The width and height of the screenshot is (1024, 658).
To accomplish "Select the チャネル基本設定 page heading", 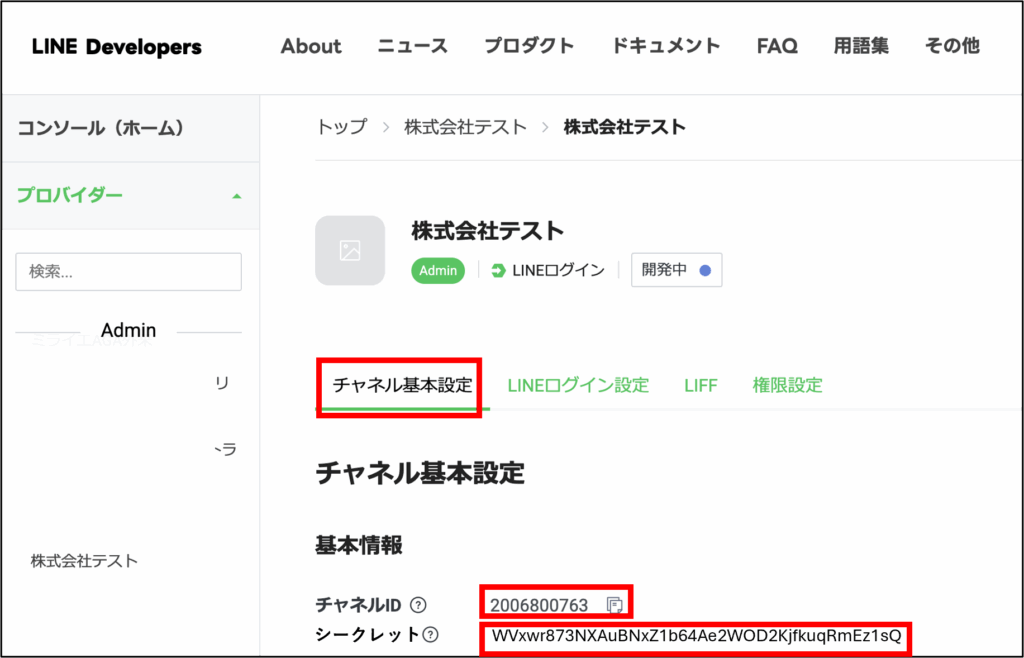I will (x=420, y=473).
